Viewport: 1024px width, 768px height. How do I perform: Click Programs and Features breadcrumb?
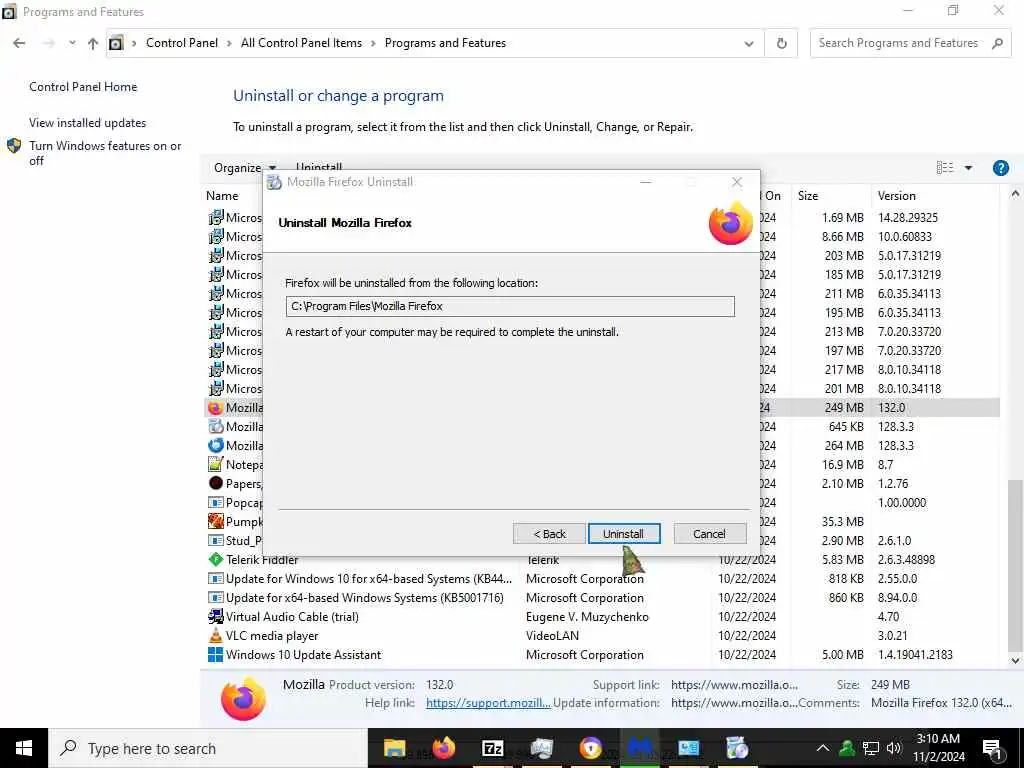[445, 43]
